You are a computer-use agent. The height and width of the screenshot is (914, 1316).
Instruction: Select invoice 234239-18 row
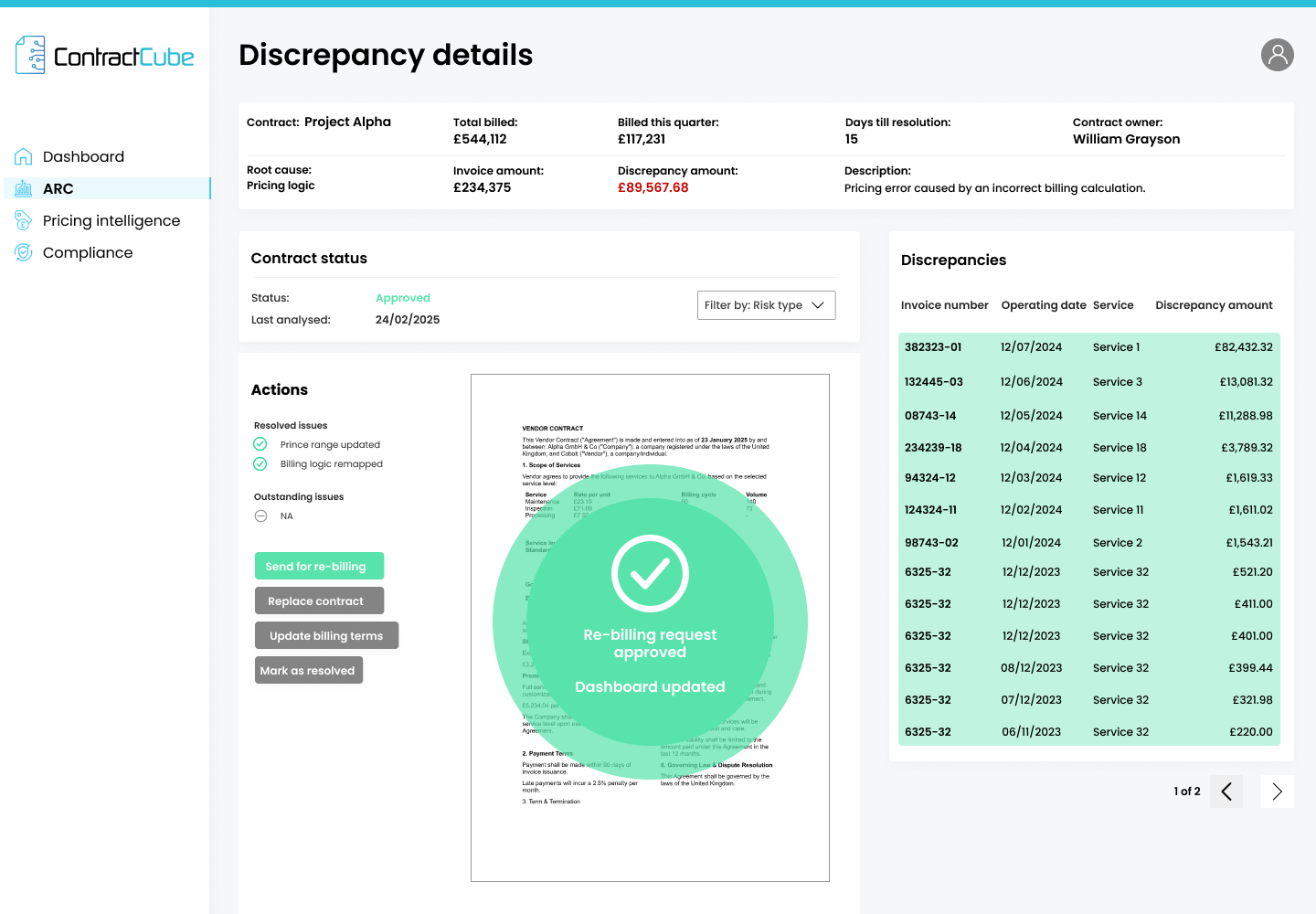pyautogui.click(x=1089, y=448)
